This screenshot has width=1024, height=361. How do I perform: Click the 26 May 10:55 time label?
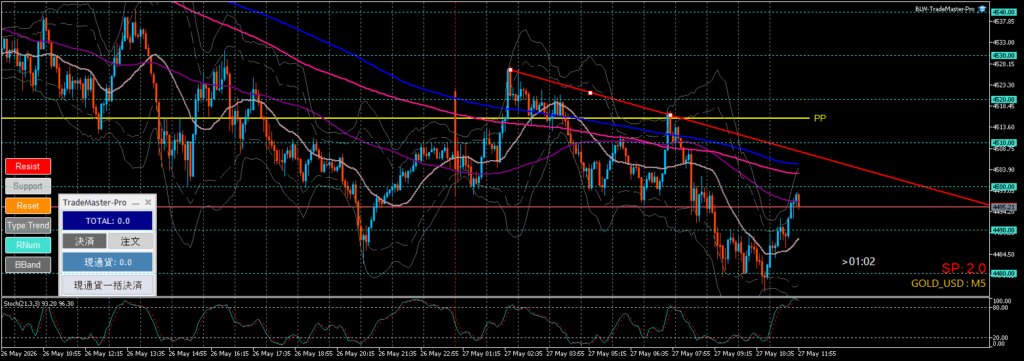[61, 355]
